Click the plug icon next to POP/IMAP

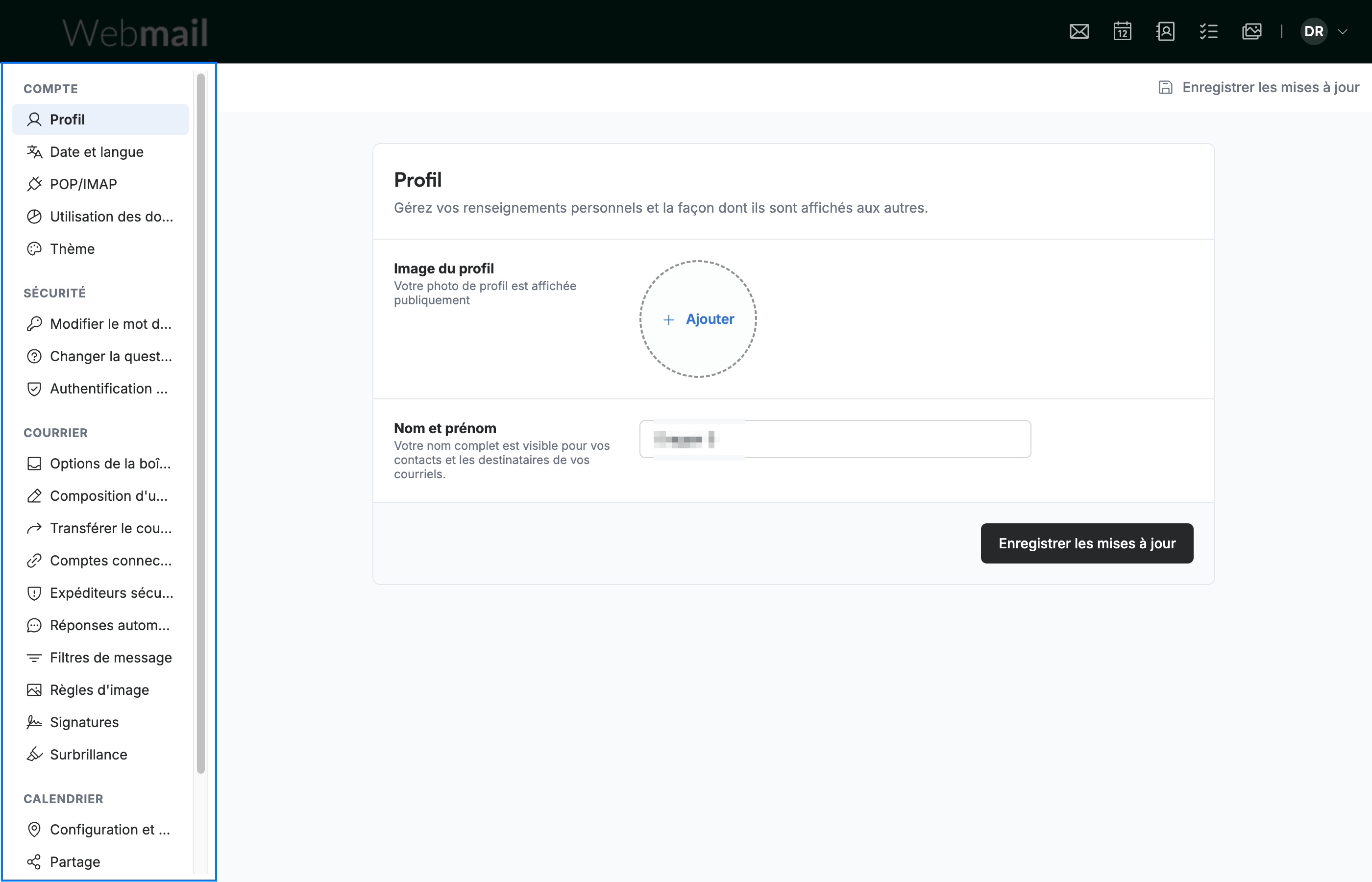pos(34,184)
